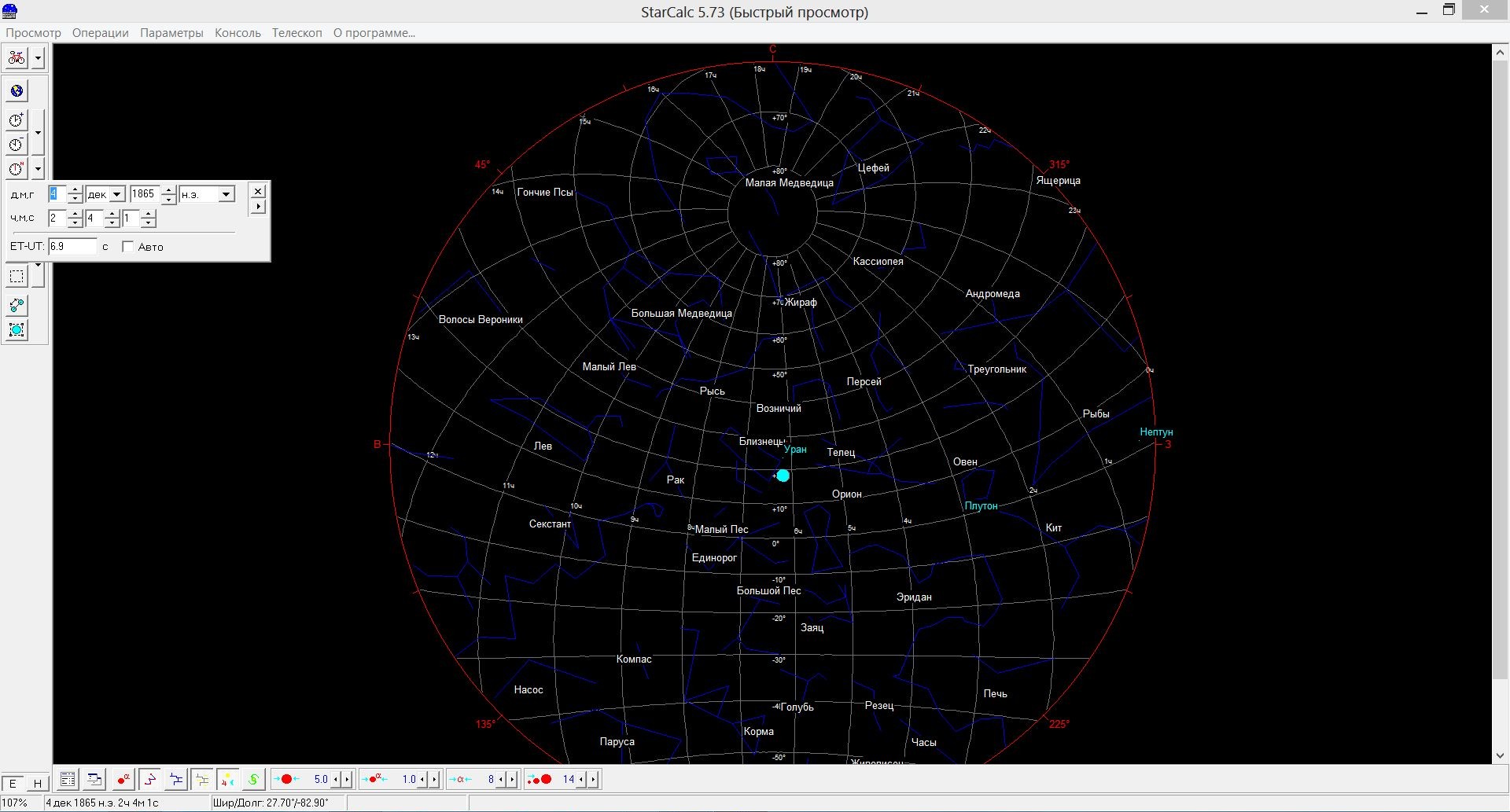1510x812 pixels.
Task: Decrease the year 1865 with down arrow
Action: [168, 199]
